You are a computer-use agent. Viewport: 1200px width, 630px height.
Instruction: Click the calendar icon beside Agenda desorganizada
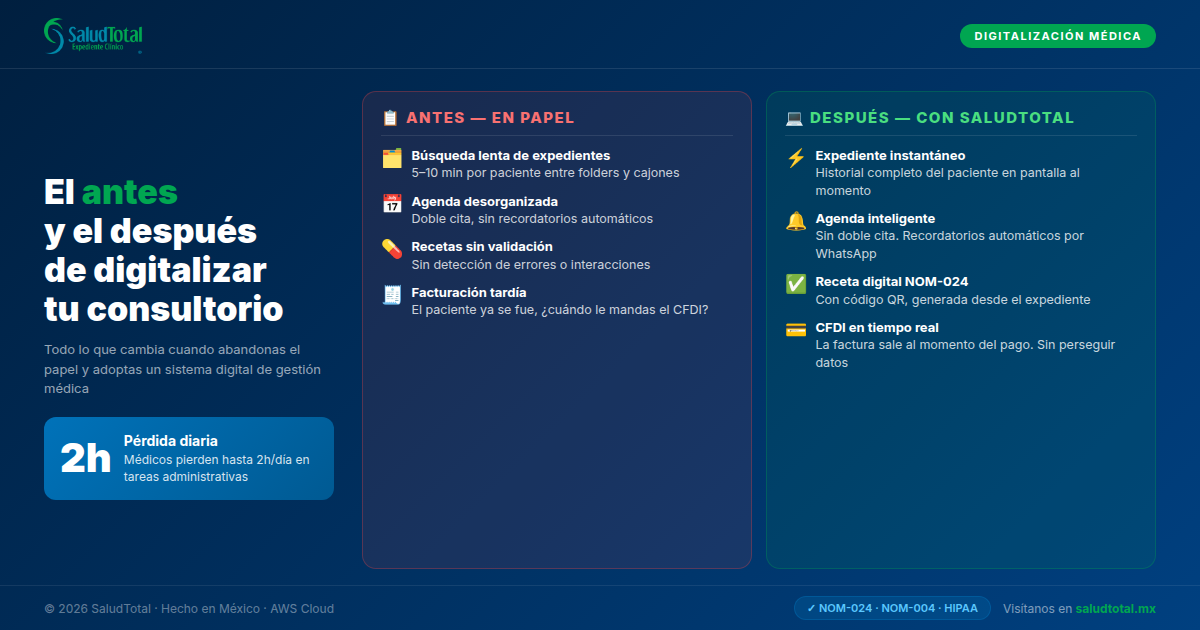391,205
